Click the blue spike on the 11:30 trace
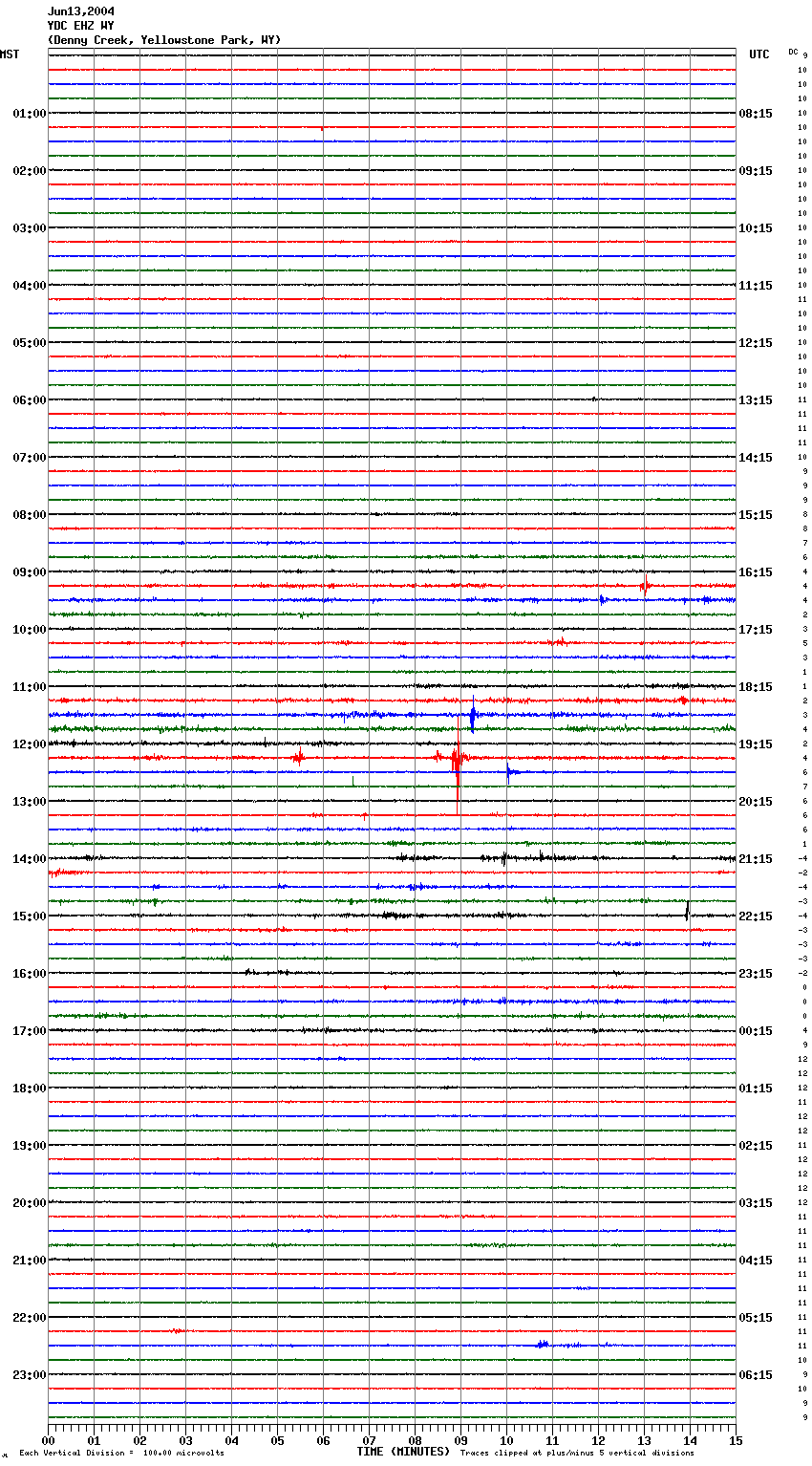Viewport: 812px width, 1466px height. [x=472, y=716]
